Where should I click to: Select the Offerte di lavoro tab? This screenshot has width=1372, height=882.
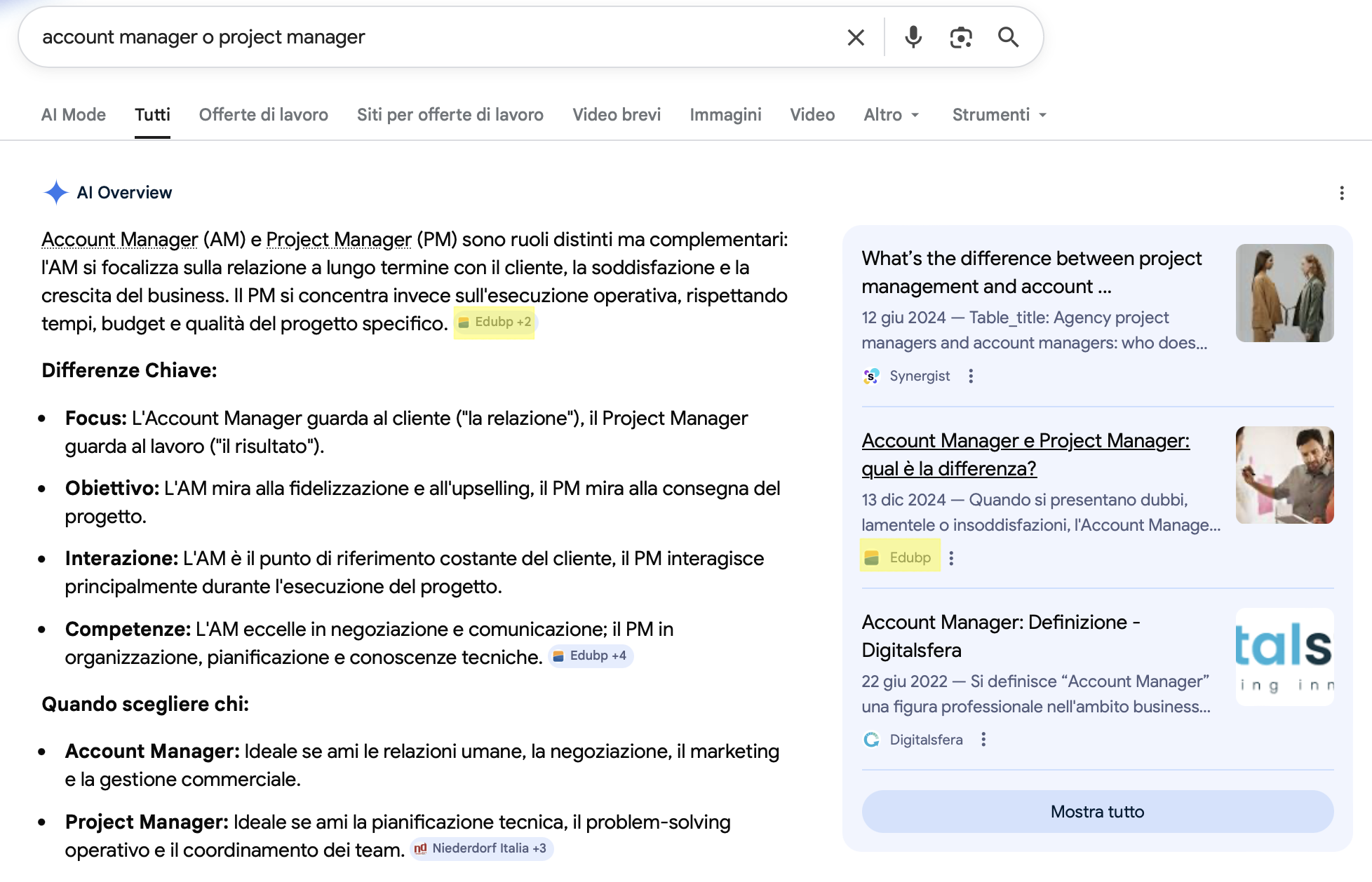(263, 114)
